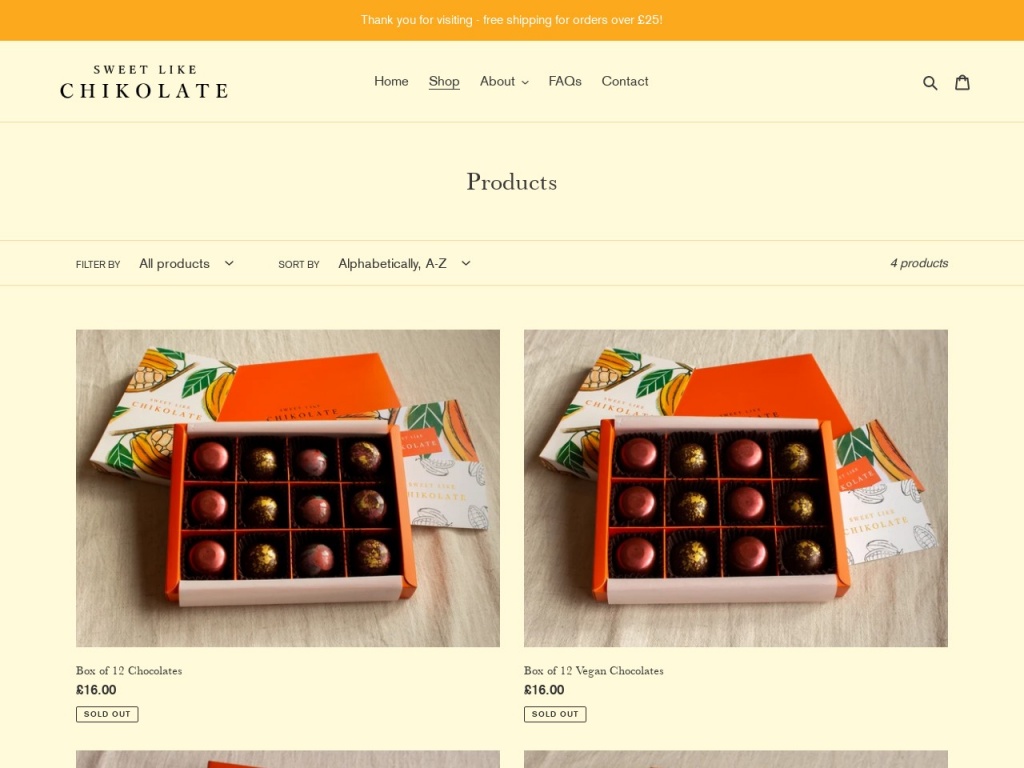The width and height of the screenshot is (1024, 768).
Task: Open the fourth product thumbnail at bottom right
Action: (736, 759)
